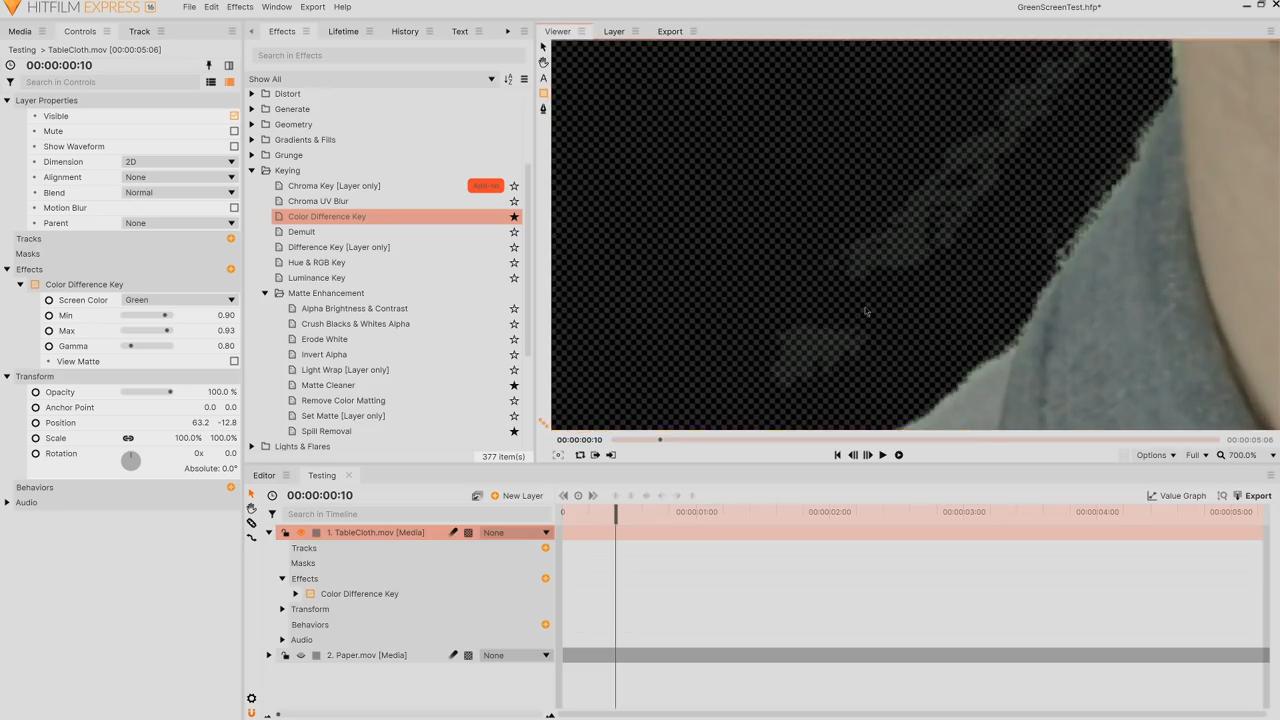Open the viewer Full resolution dropdown
The image size is (1280, 720).
[x=1197, y=455]
